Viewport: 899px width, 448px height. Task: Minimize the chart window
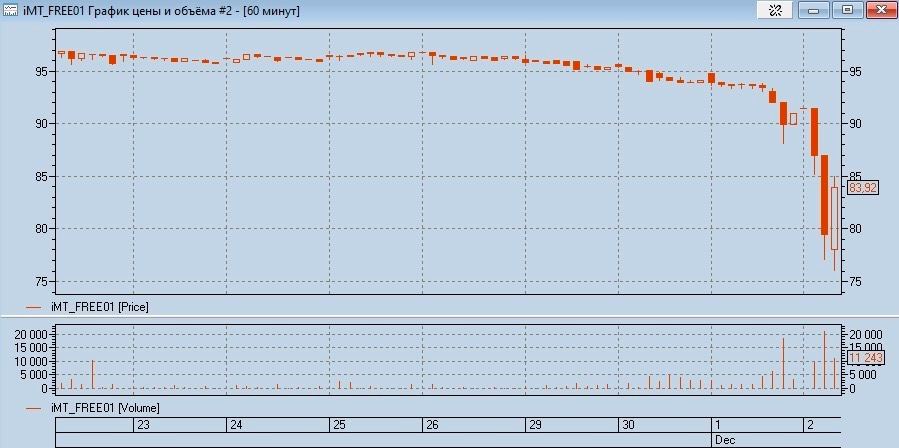coord(815,10)
